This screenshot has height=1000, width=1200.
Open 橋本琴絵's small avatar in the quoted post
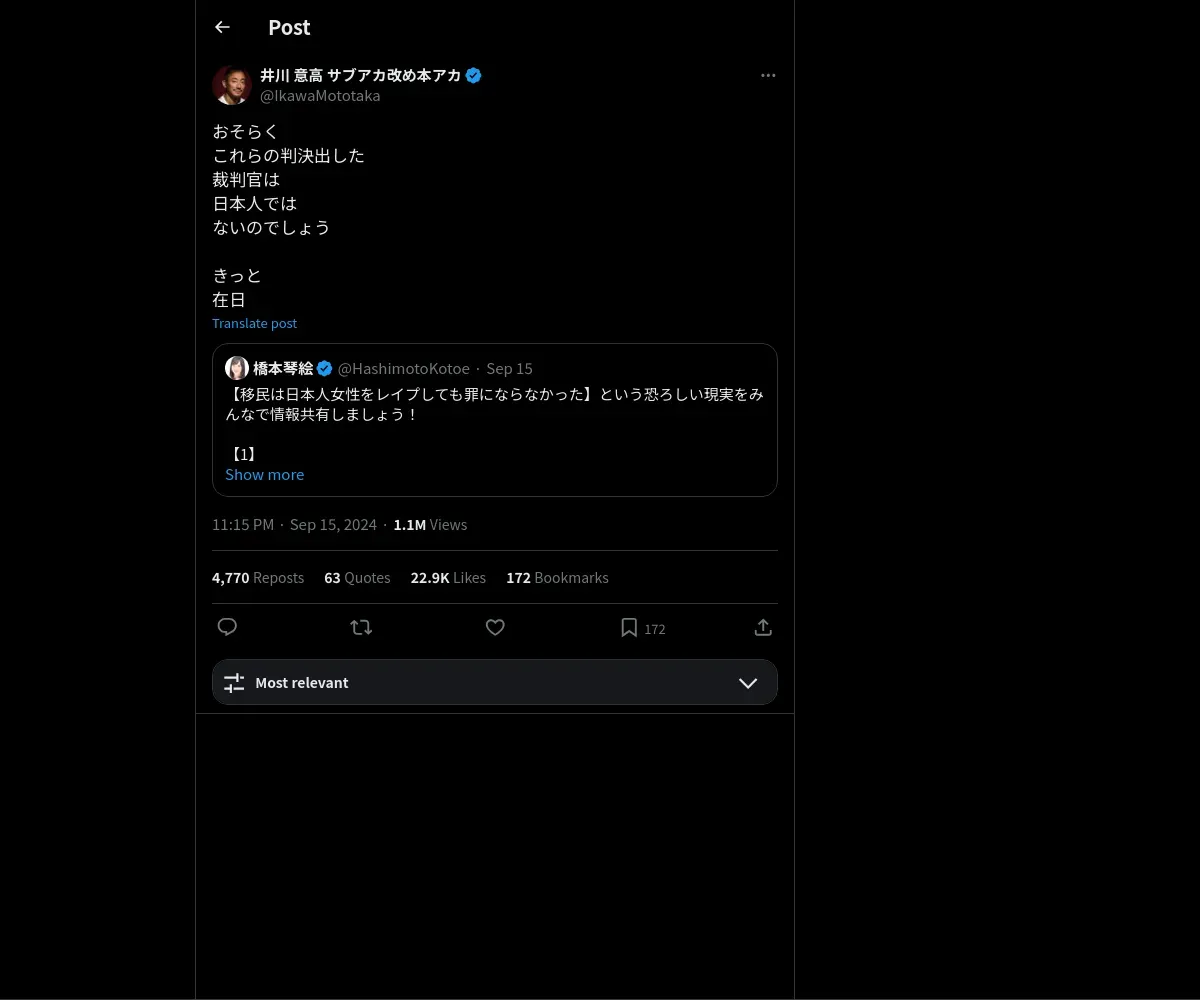[x=237, y=368]
